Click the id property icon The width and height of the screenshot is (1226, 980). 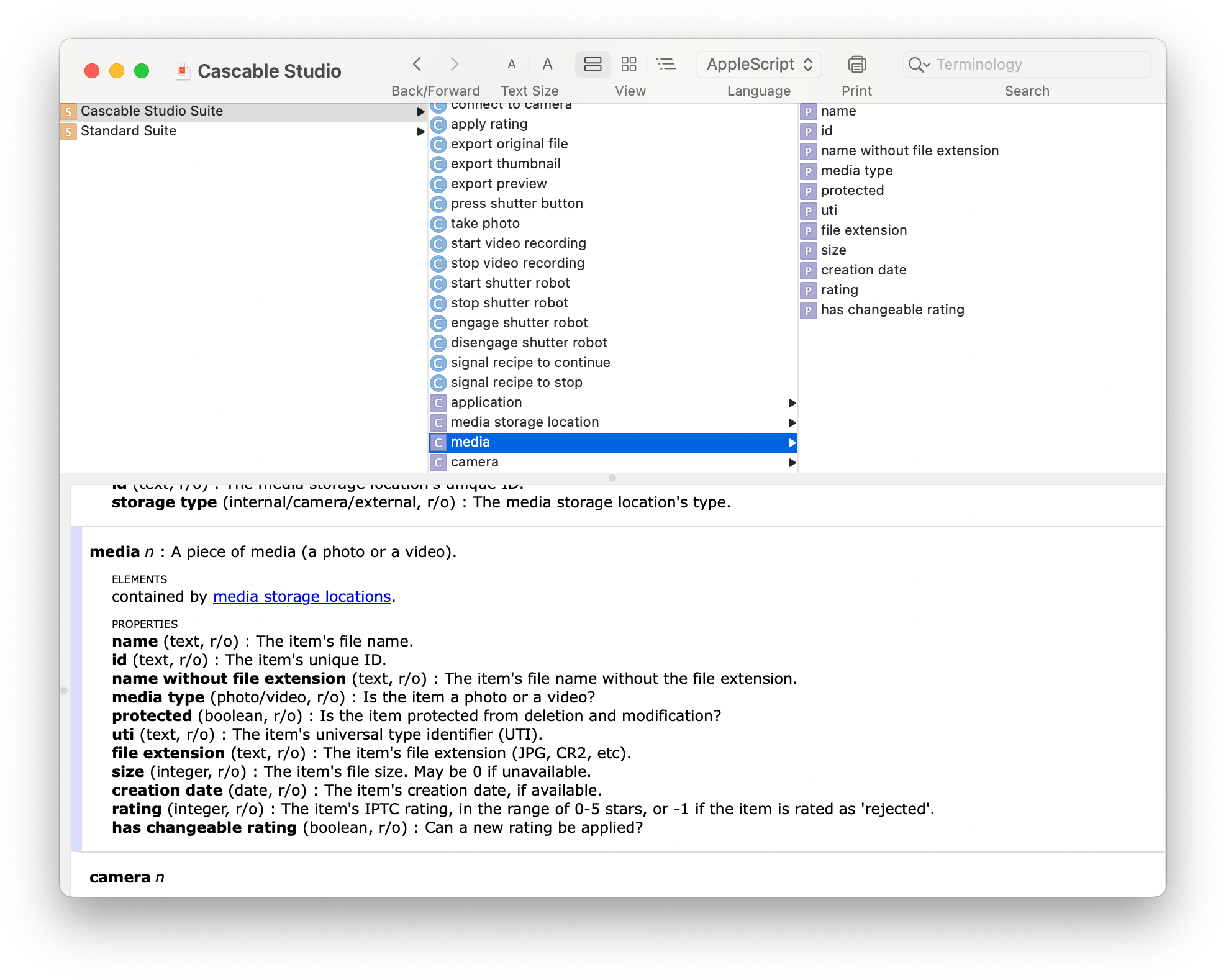click(808, 132)
